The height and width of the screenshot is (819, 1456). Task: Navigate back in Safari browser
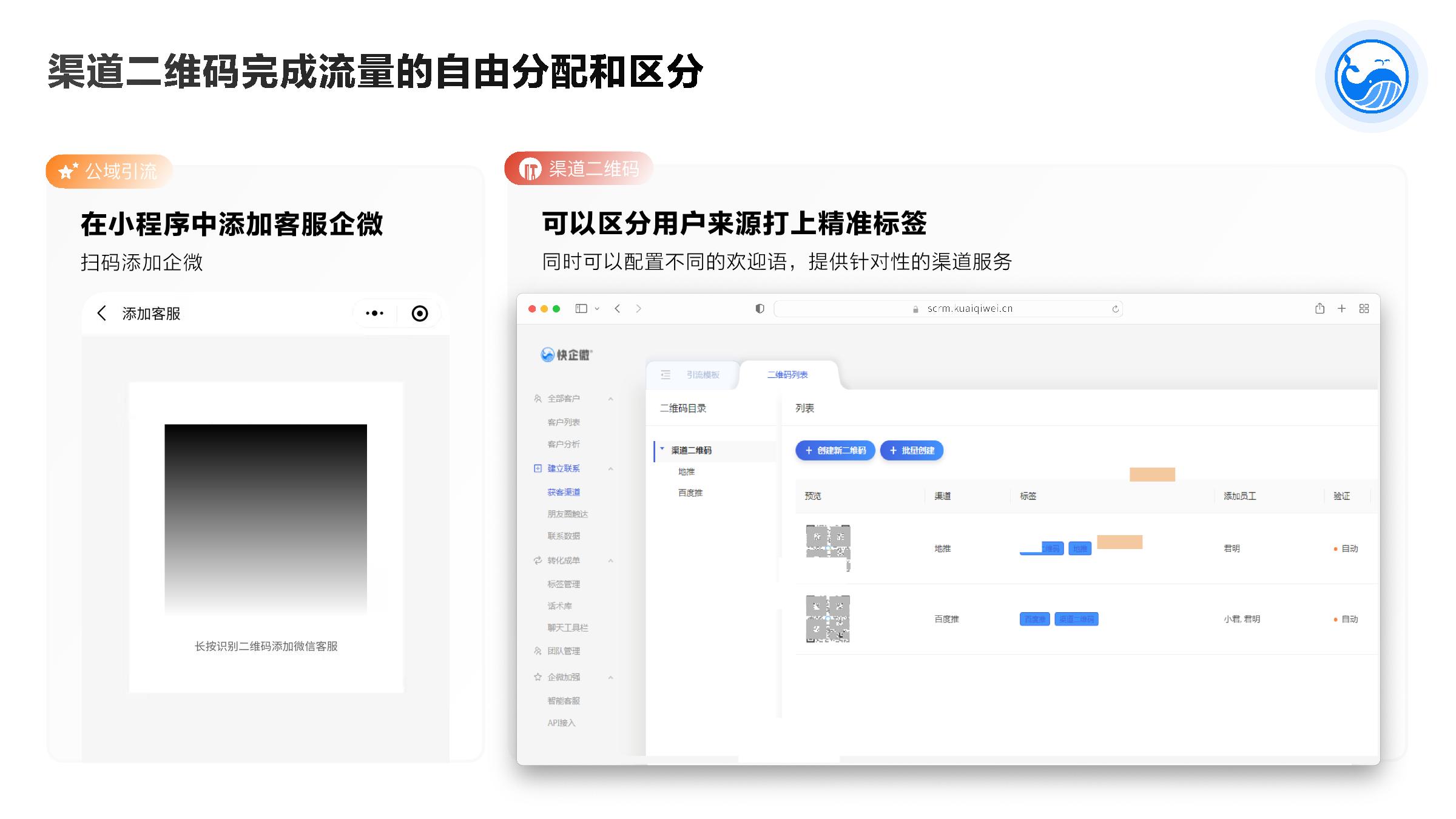pyautogui.click(x=617, y=308)
